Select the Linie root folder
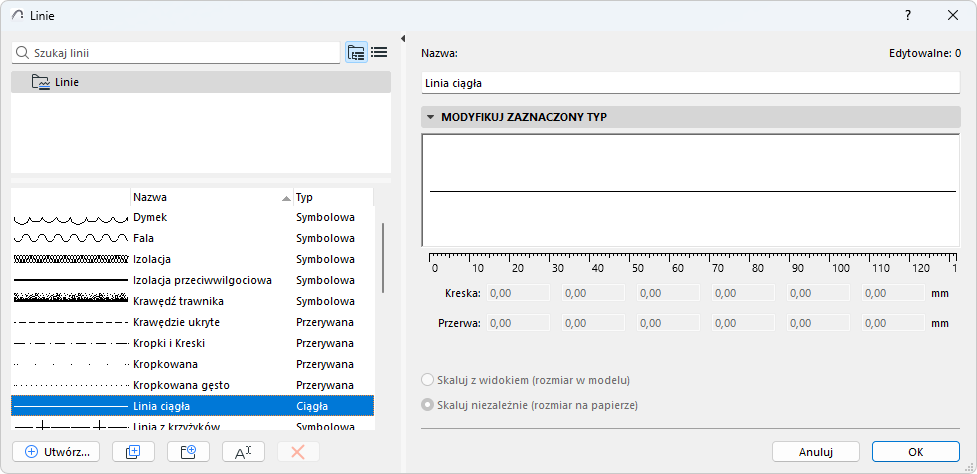The image size is (977, 474). click(x=201, y=82)
